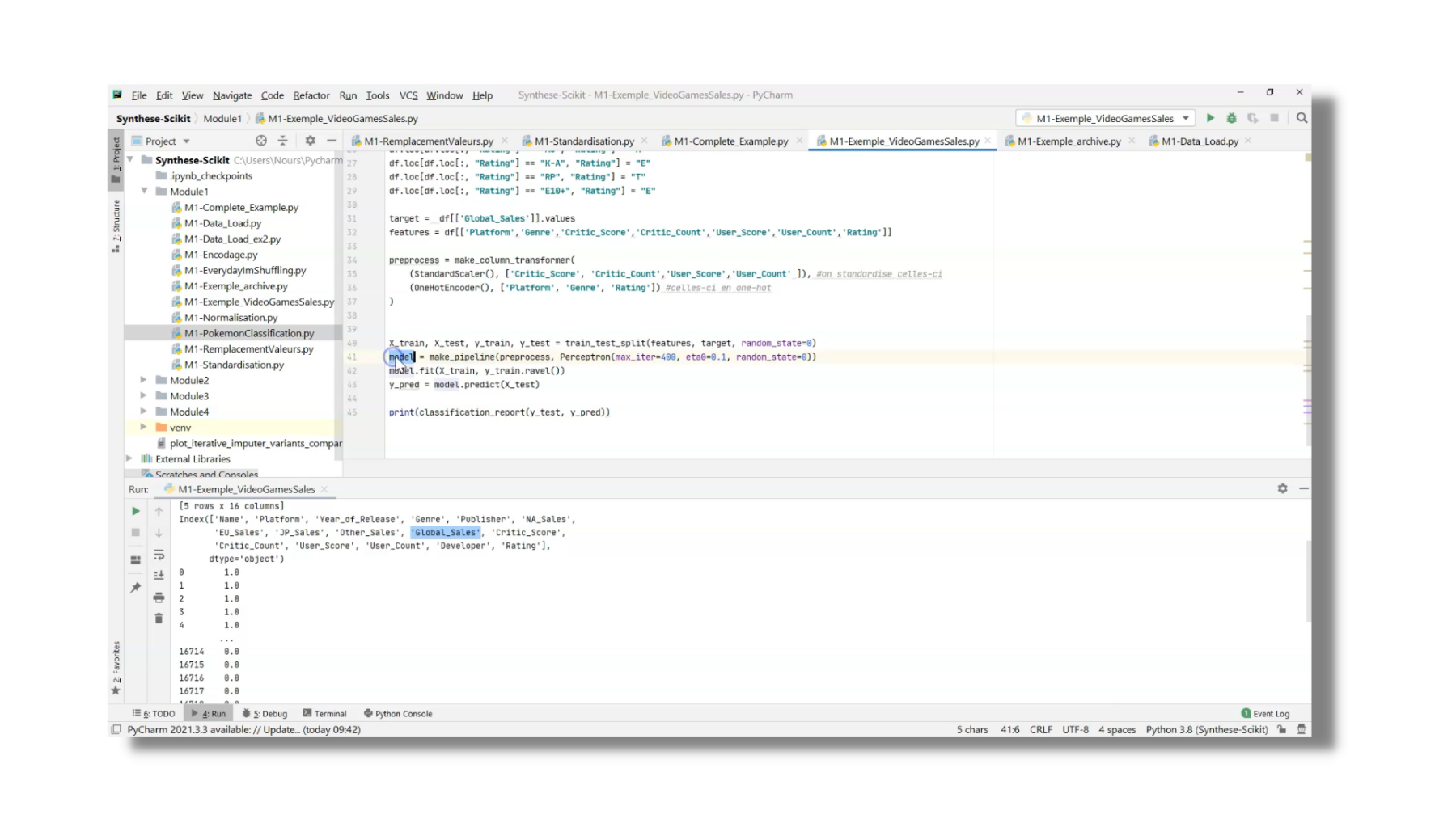Image resolution: width=1456 pixels, height=819 pixels.
Task: Click the Run console vertical scrollbar
Action: (1308, 580)
